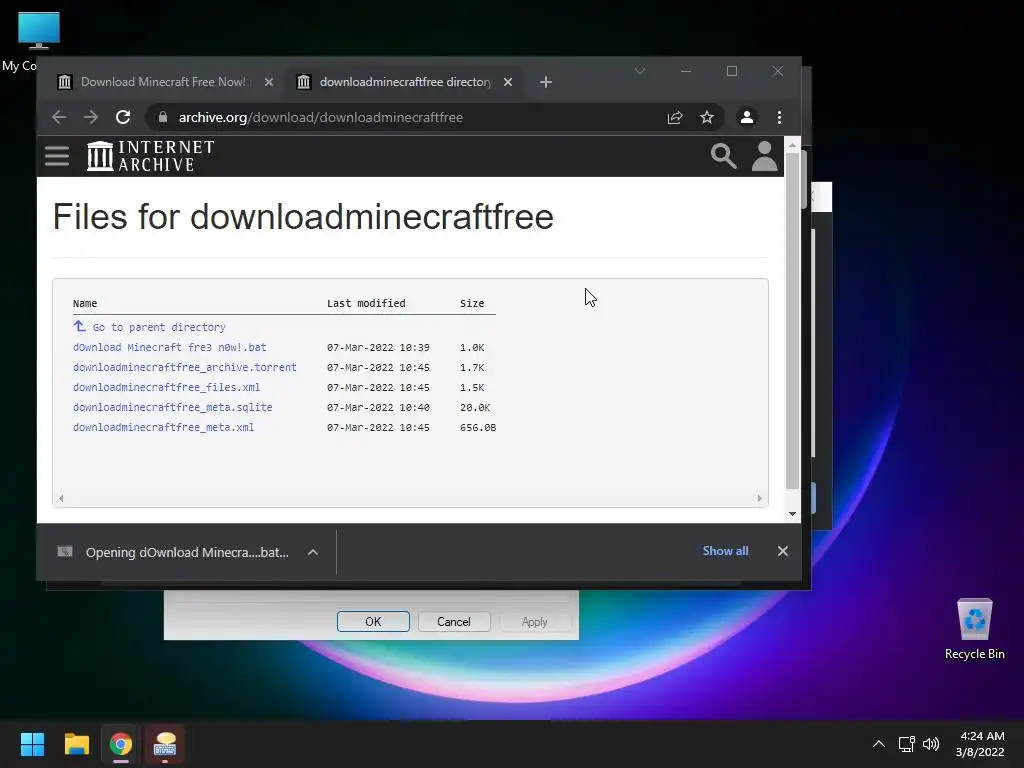The height and width of the screenshot is (768, 1024).
Task: Click file listing left scroll arrow
Action: (61, 498)
